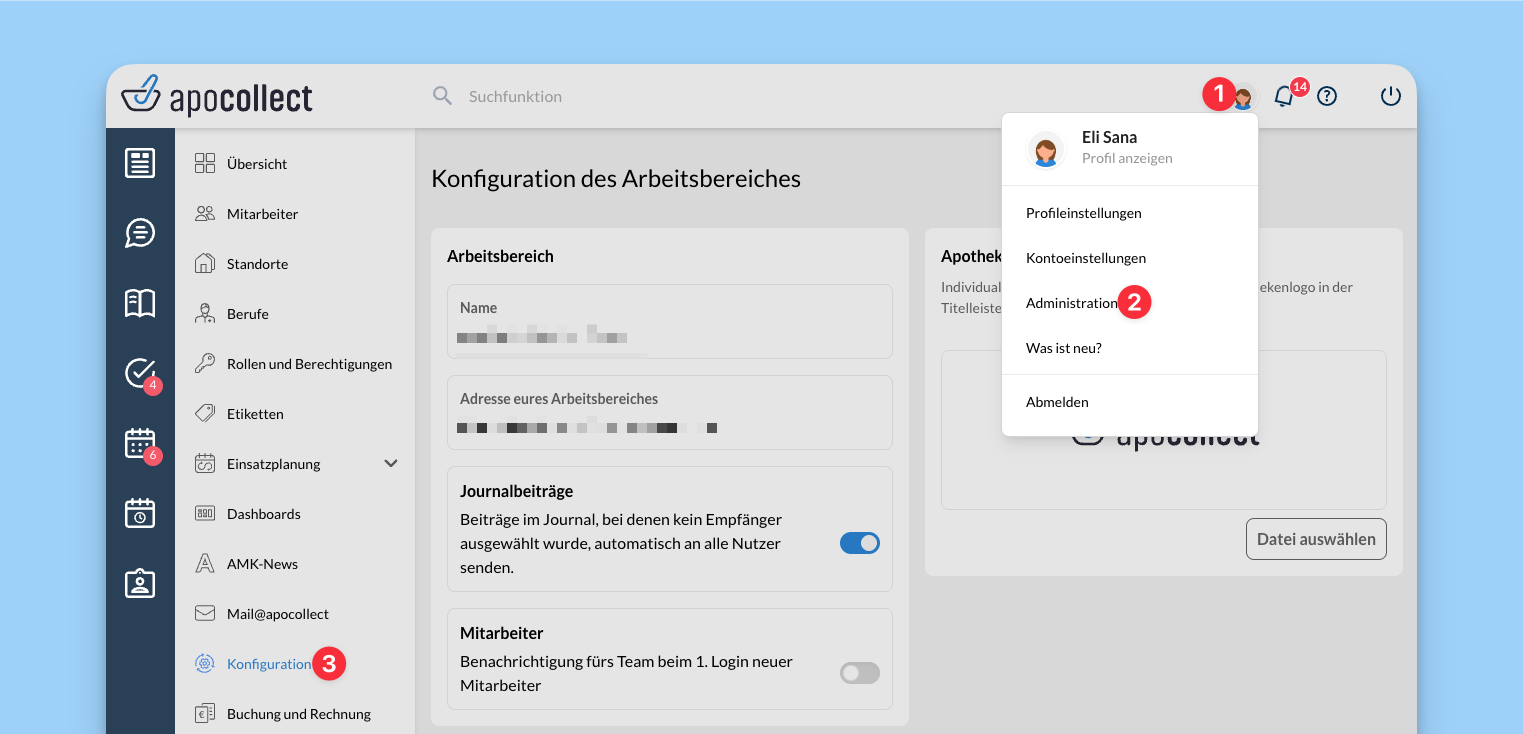Click the user avatar in top bar
The height and width of the screenshot is (734, 1523).
[1243, 97]
